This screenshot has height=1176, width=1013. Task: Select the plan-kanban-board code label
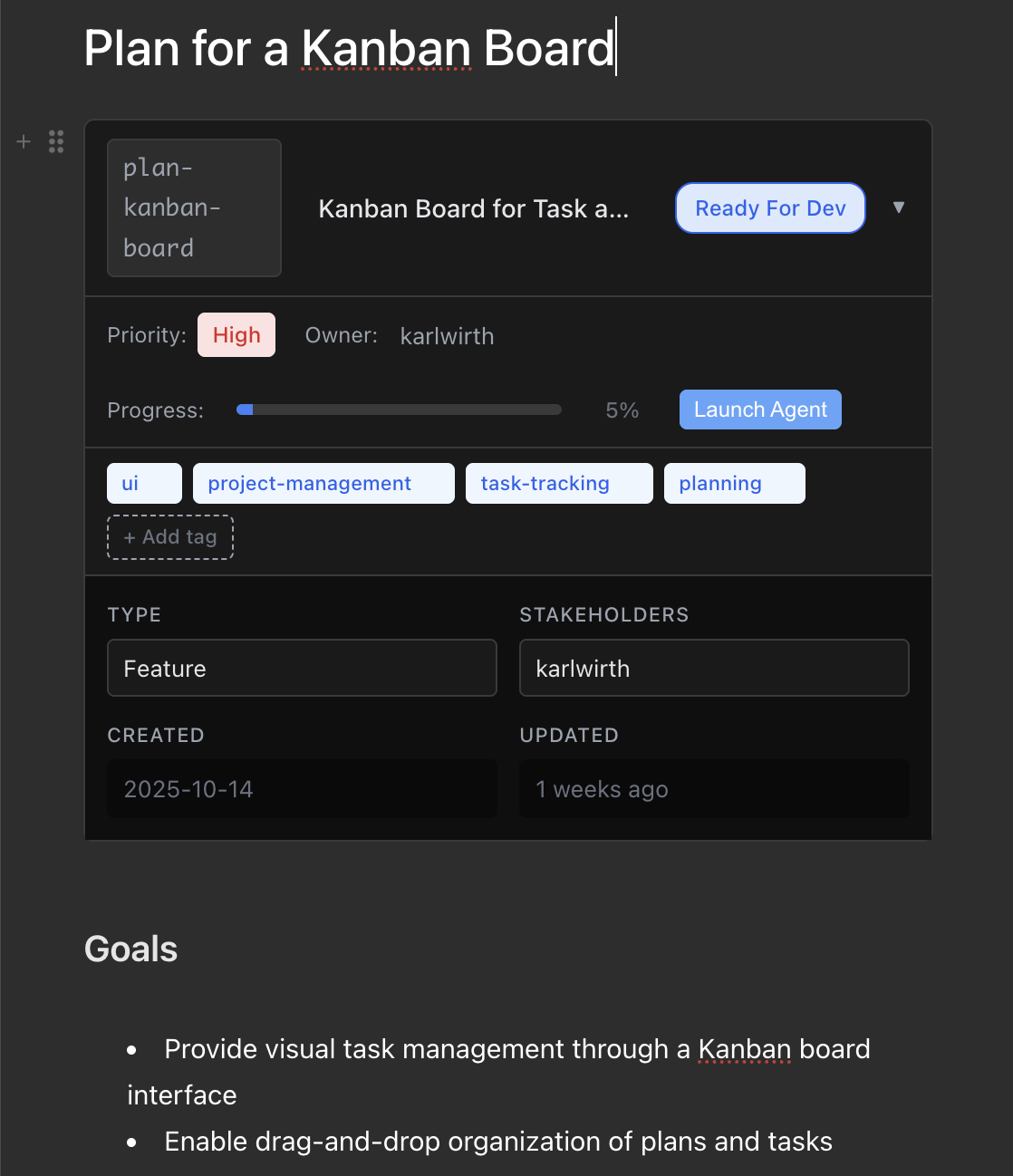194,207
